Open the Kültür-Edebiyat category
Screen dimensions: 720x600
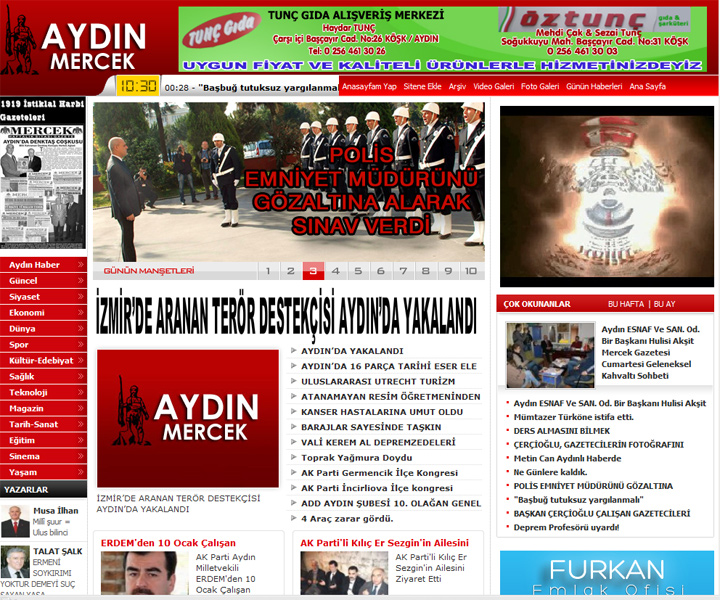[x=43, y=360]
